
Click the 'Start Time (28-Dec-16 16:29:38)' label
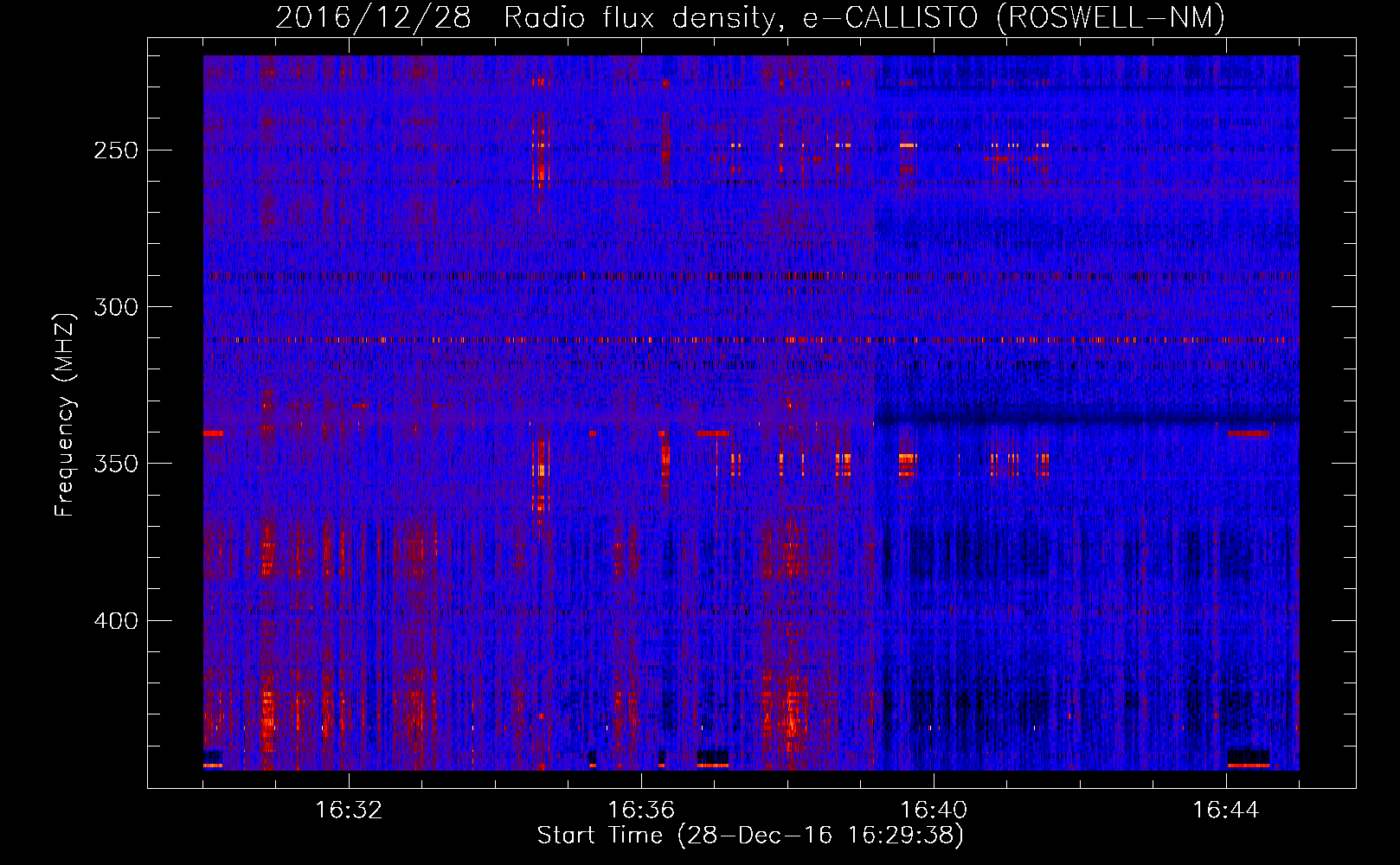coord(750,836)
